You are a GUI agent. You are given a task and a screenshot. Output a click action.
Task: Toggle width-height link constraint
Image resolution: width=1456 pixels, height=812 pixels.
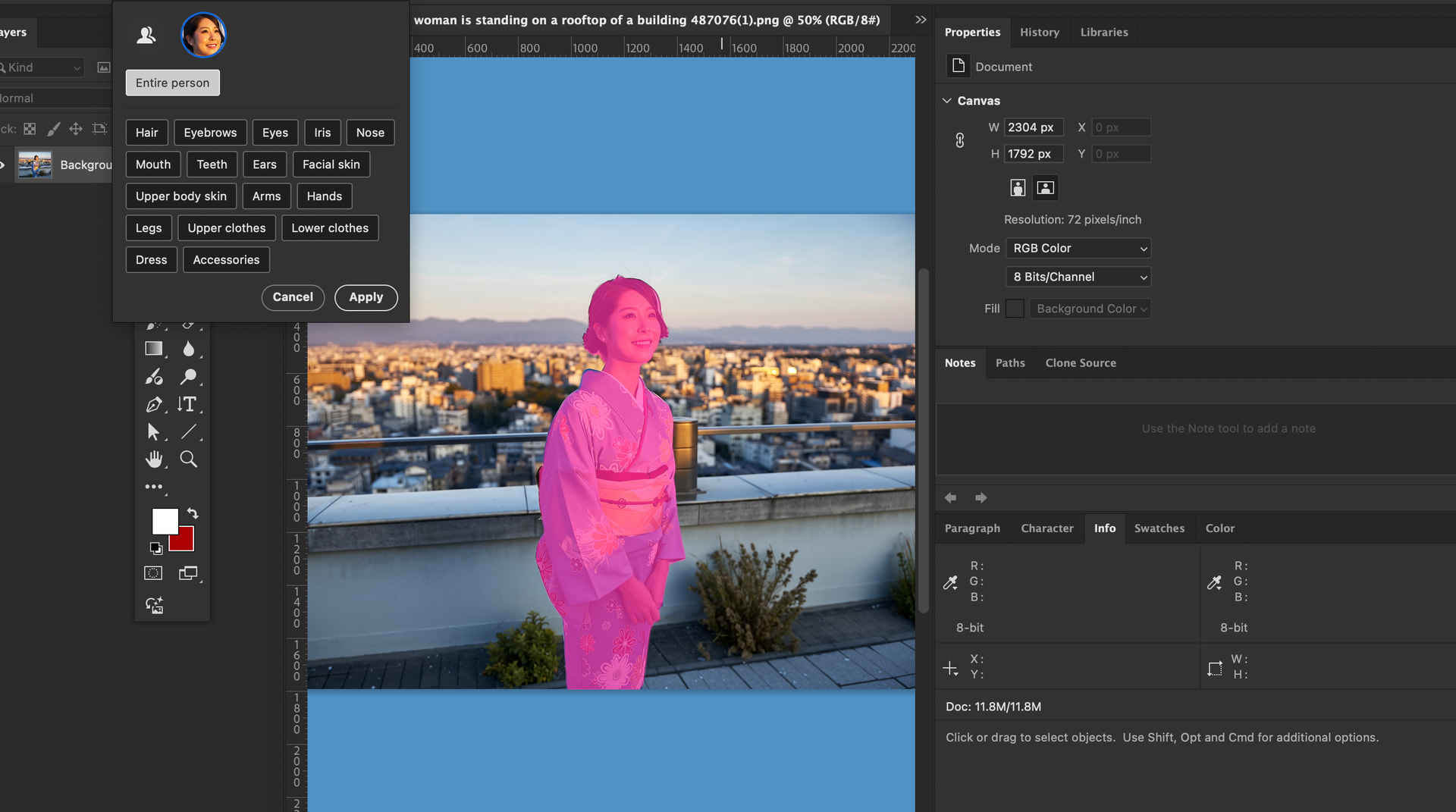tap(959, 140)
